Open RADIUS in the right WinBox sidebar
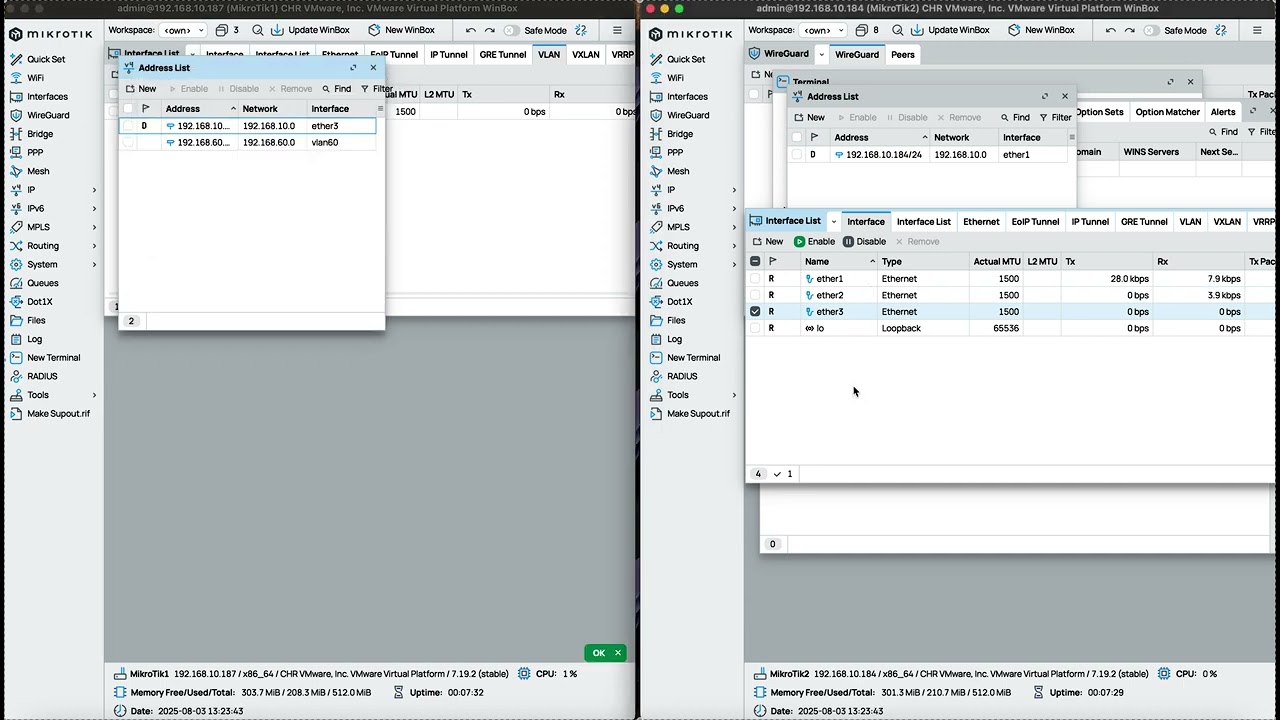This screenshot has height=720, width=1280. coord(682,376)
